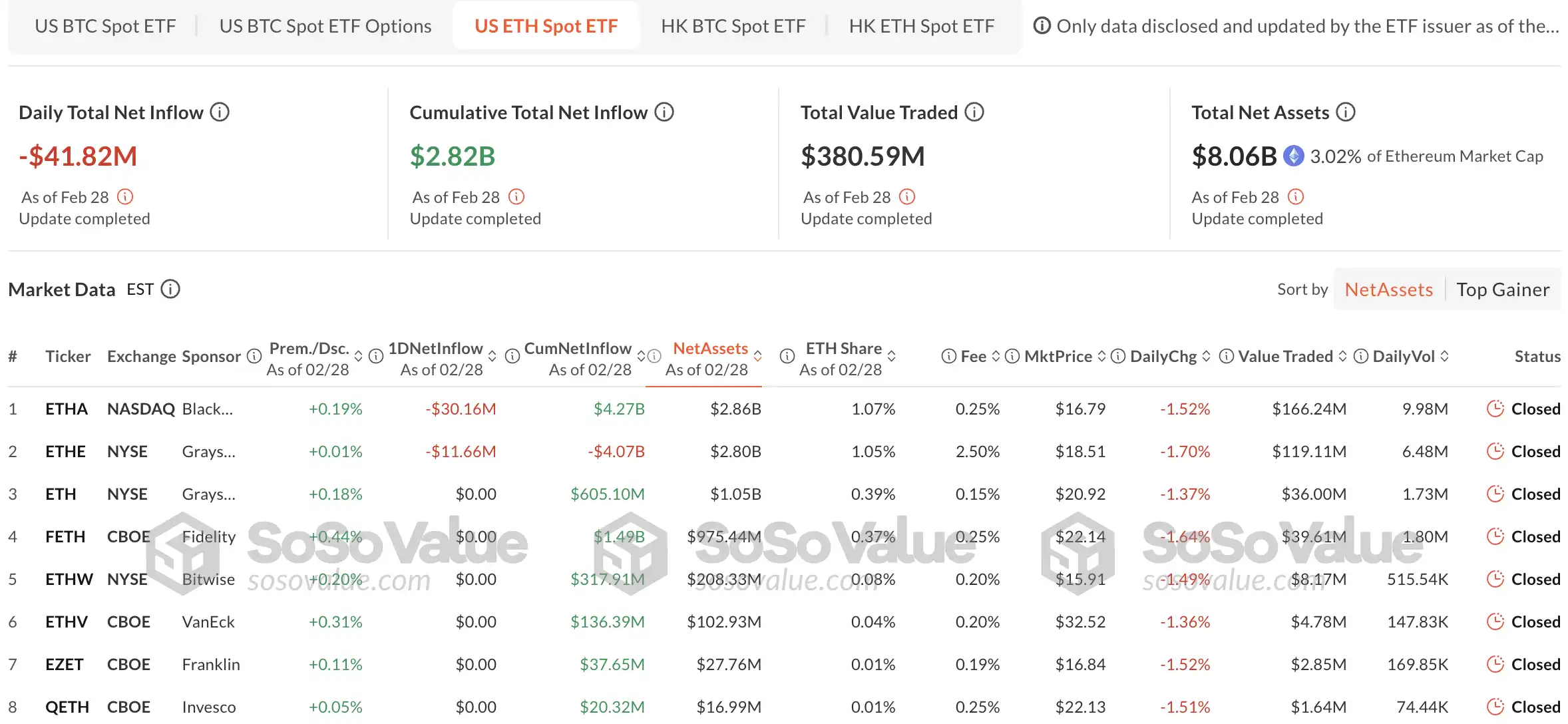This screenshot has width=1568, height=724.
Task: Click info icon beside Cumulative Total Net Inflow
Action: click(x=664, y=112)
